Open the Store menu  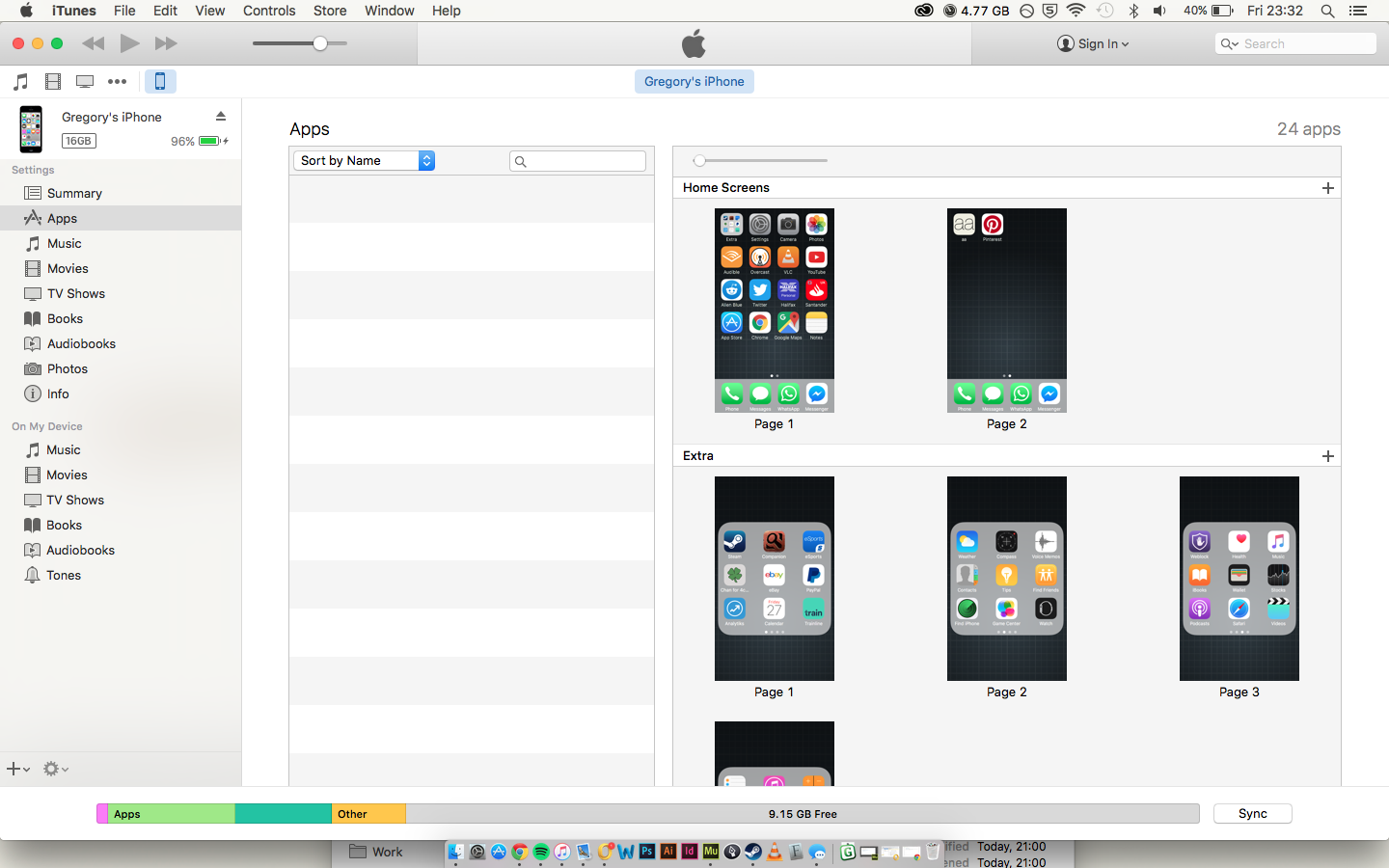tap(330, 11)
